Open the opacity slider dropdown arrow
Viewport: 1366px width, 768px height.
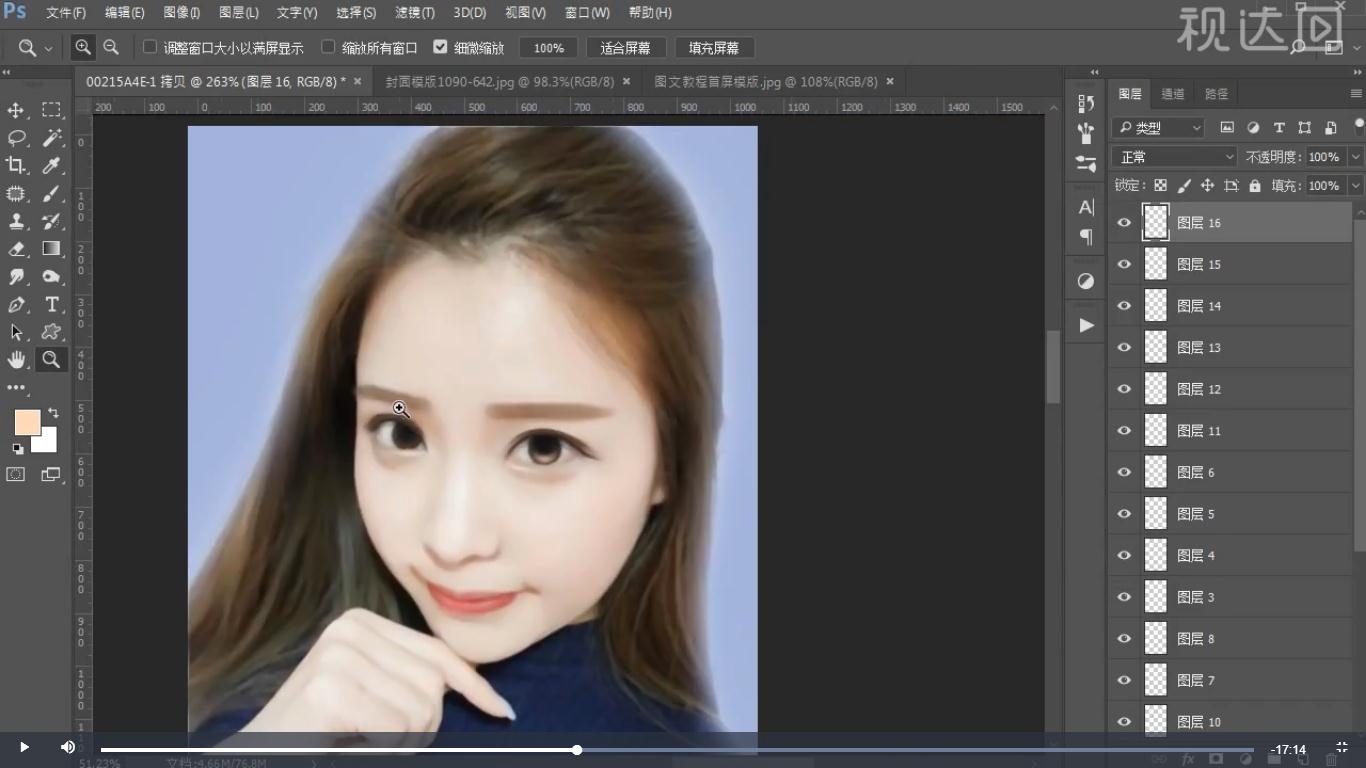click(1356, 157)
